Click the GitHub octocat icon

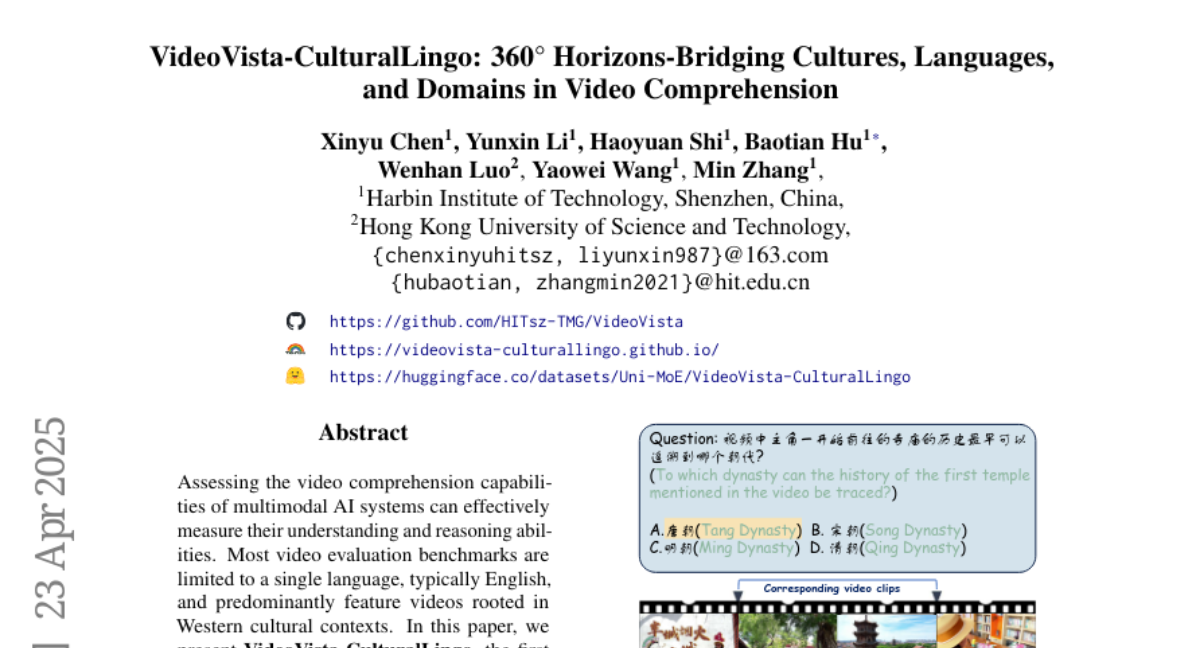click(294, 321)
